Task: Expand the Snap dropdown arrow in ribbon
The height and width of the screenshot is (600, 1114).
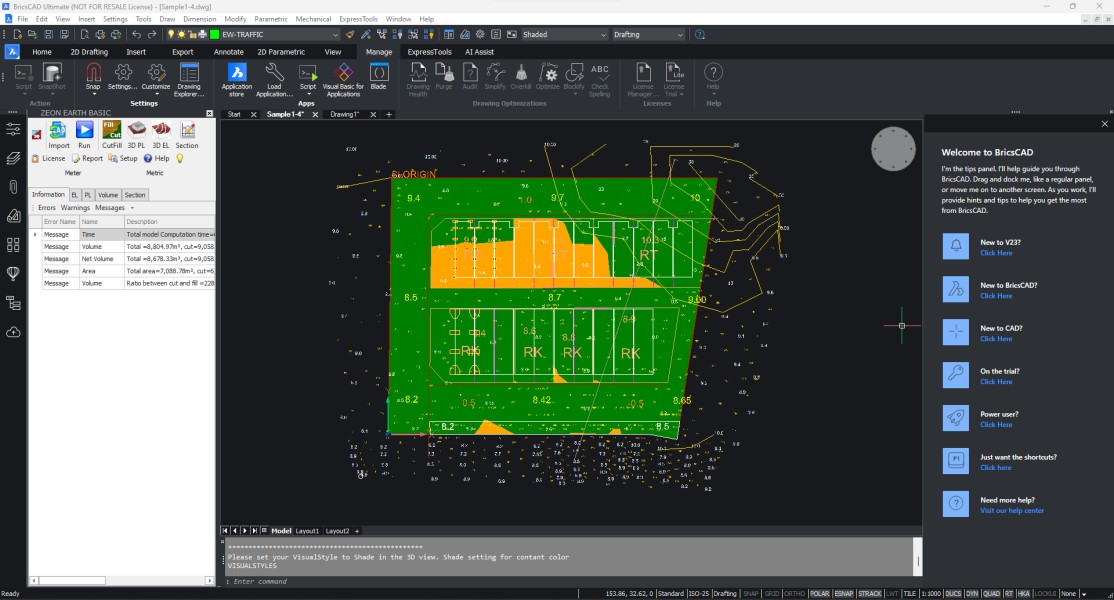Action: pyautogui.click(x=93, y=94)
